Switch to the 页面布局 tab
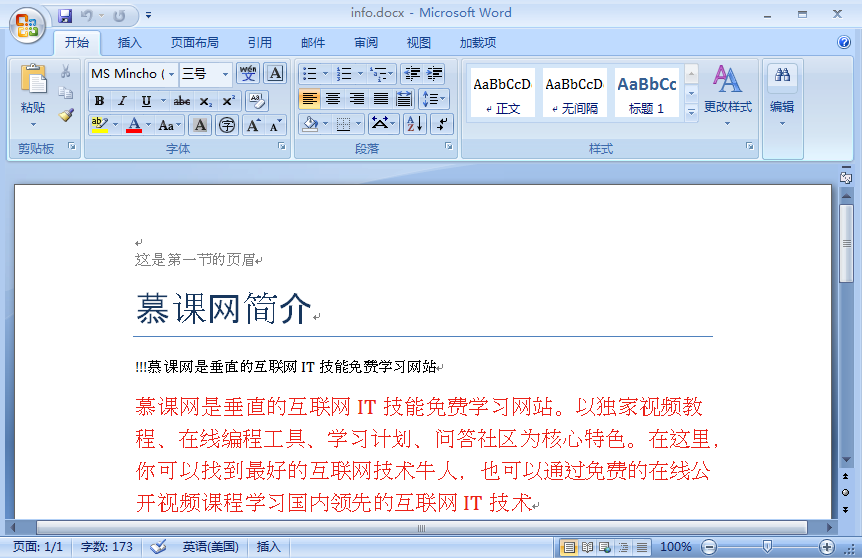The image size is (862, 558). coord(194,42)
